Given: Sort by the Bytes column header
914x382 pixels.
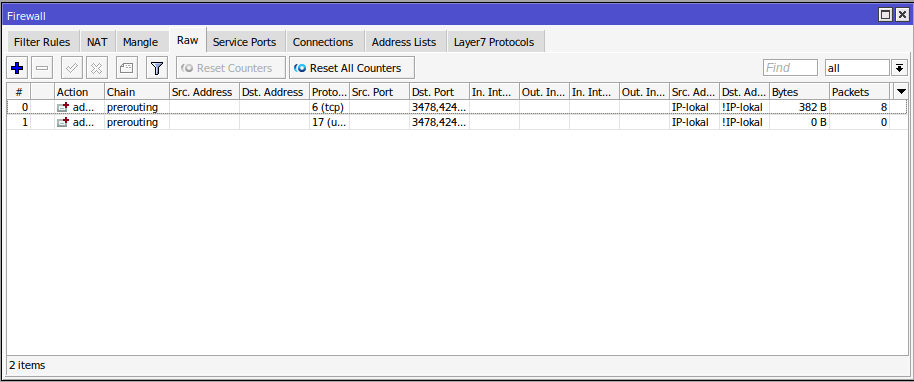Looking at the screenshot, I should click(799, 92).
